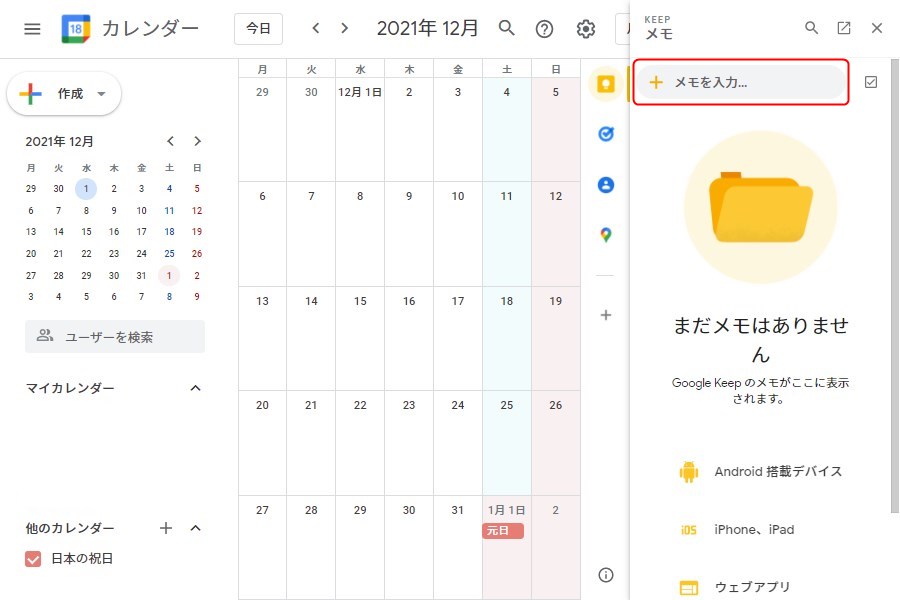Create a new list with checkbox icon
This screenshot has height=600, width=900.
pyautogui.click(x=870, y=82)
